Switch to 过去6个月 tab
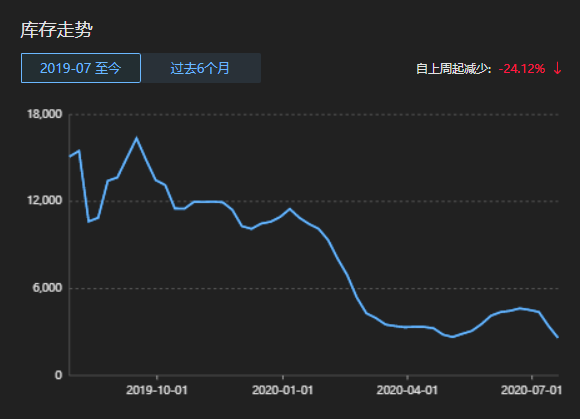Image resolution: width=580 pixels, height=419 pixels. pyautogui.click(x=200, y=68)
